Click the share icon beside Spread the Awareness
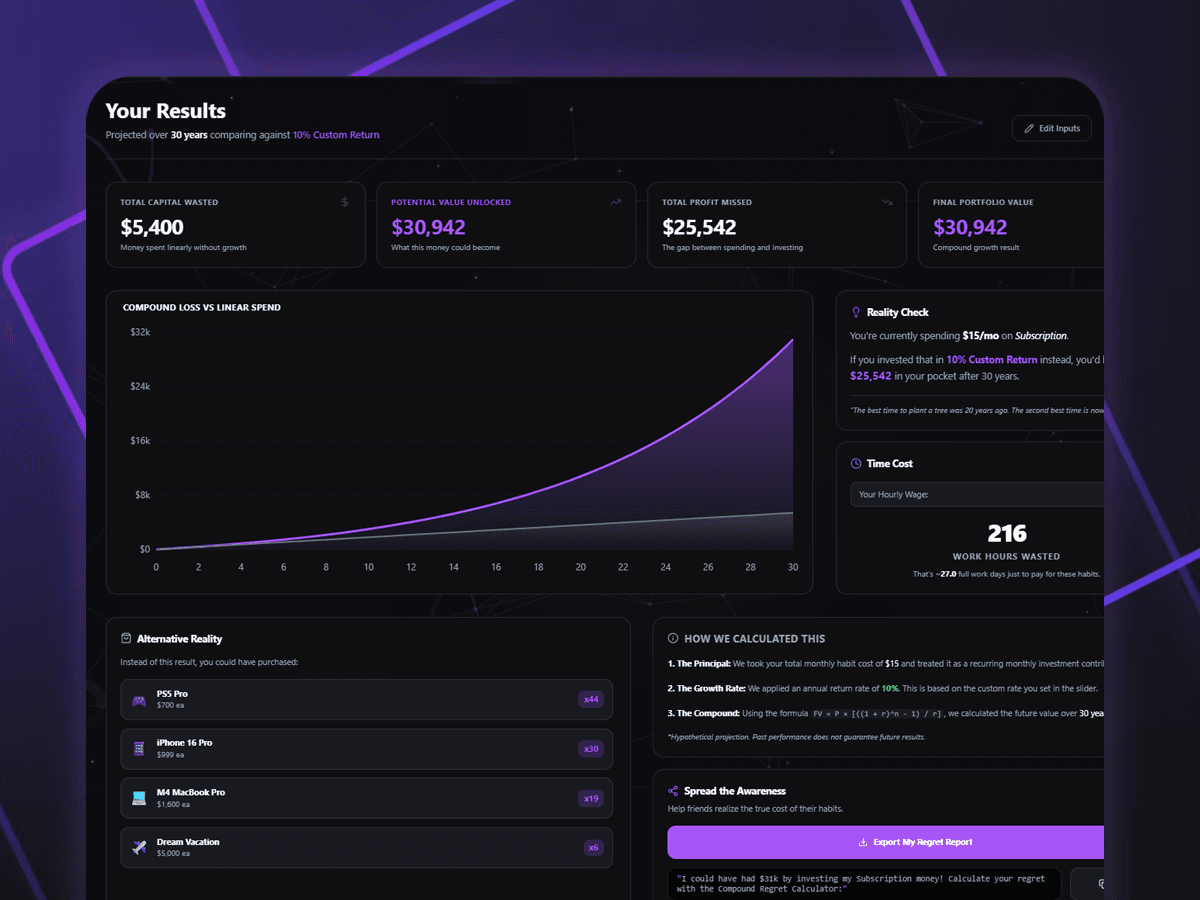The image size is (1200, 900). (x=673, y=791)
